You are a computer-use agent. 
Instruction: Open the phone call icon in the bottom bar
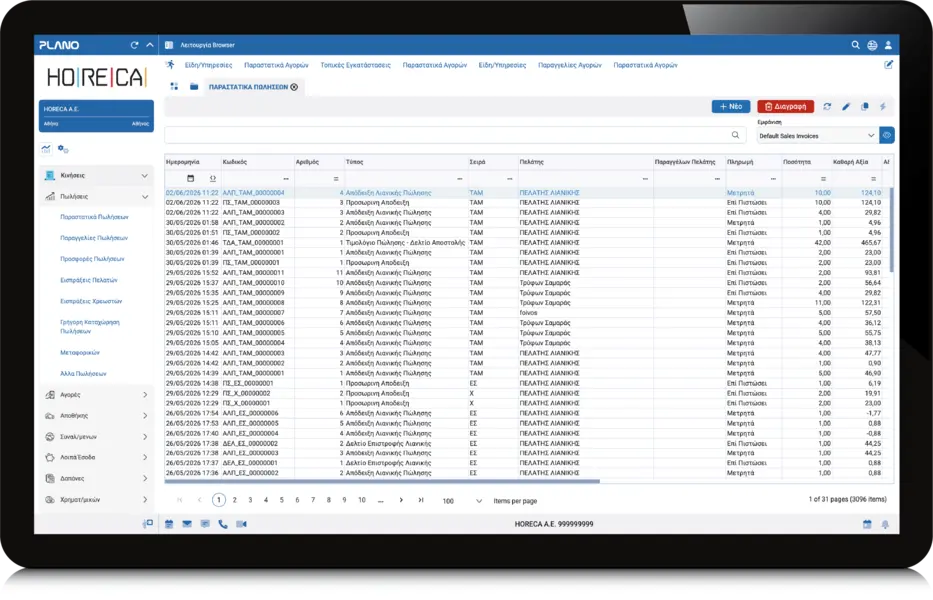223,524
